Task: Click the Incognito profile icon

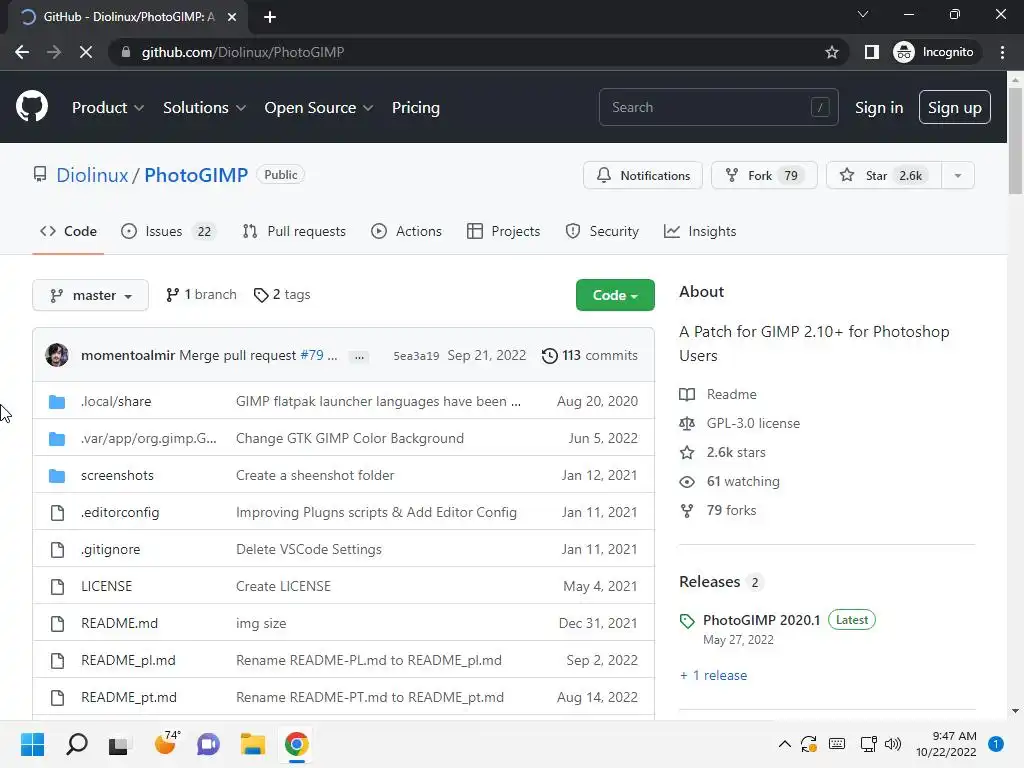Action: [x=904, y=52]
